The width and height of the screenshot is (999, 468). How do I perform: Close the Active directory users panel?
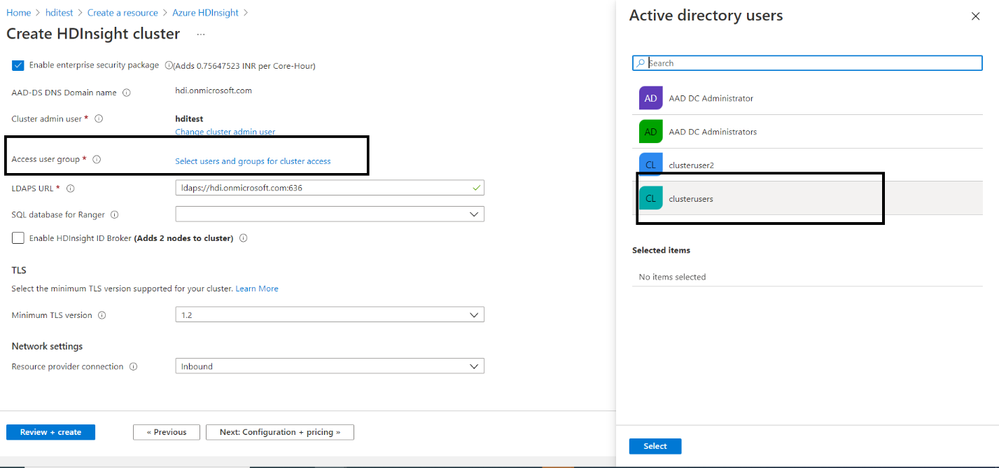pyautogui.click(x=975, y=17)
